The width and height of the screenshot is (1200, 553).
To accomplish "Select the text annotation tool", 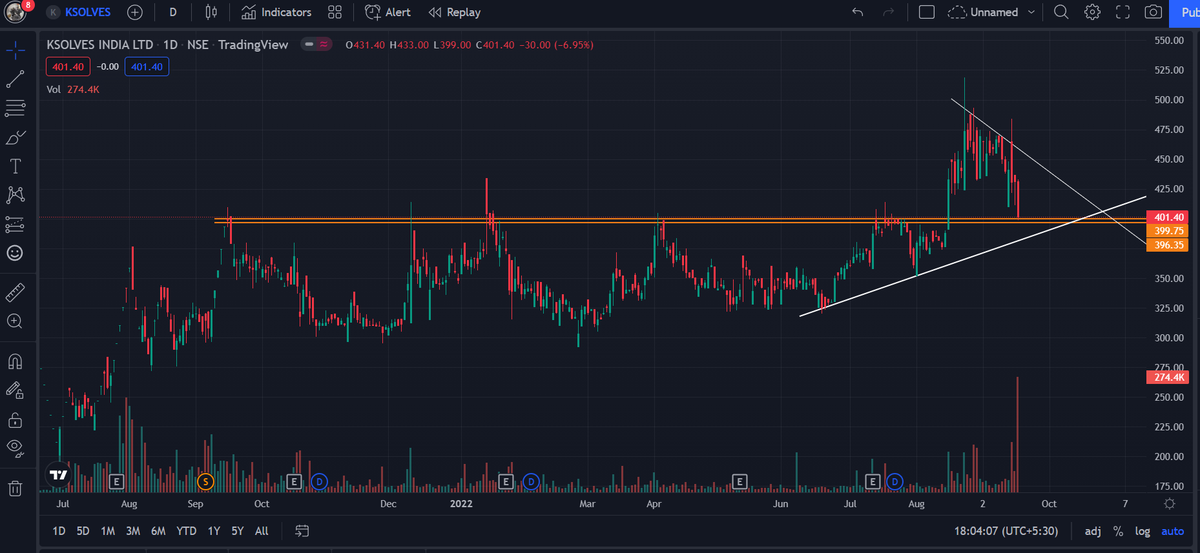I will [15, 165].
